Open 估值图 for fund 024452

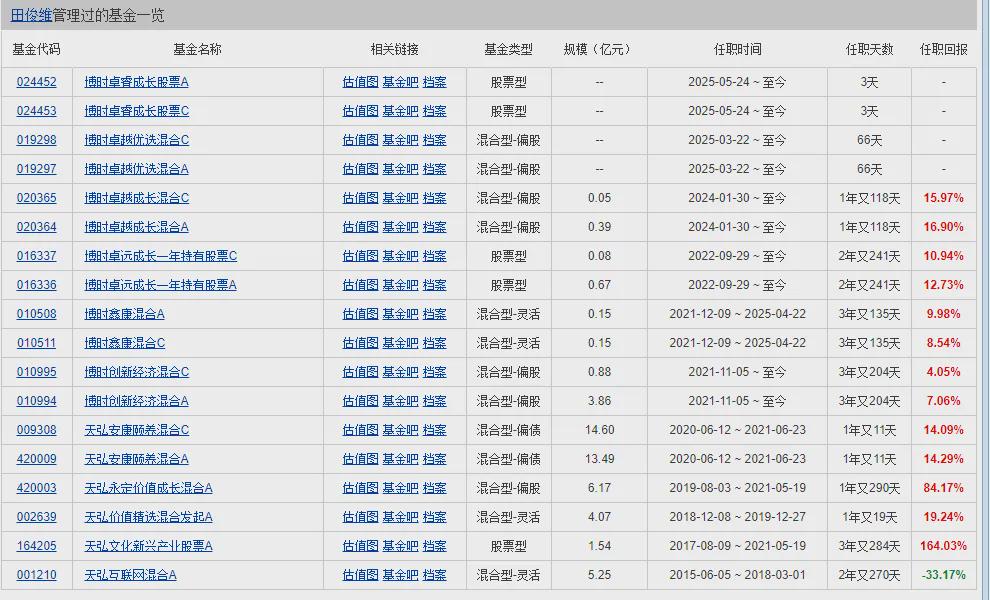361,82
